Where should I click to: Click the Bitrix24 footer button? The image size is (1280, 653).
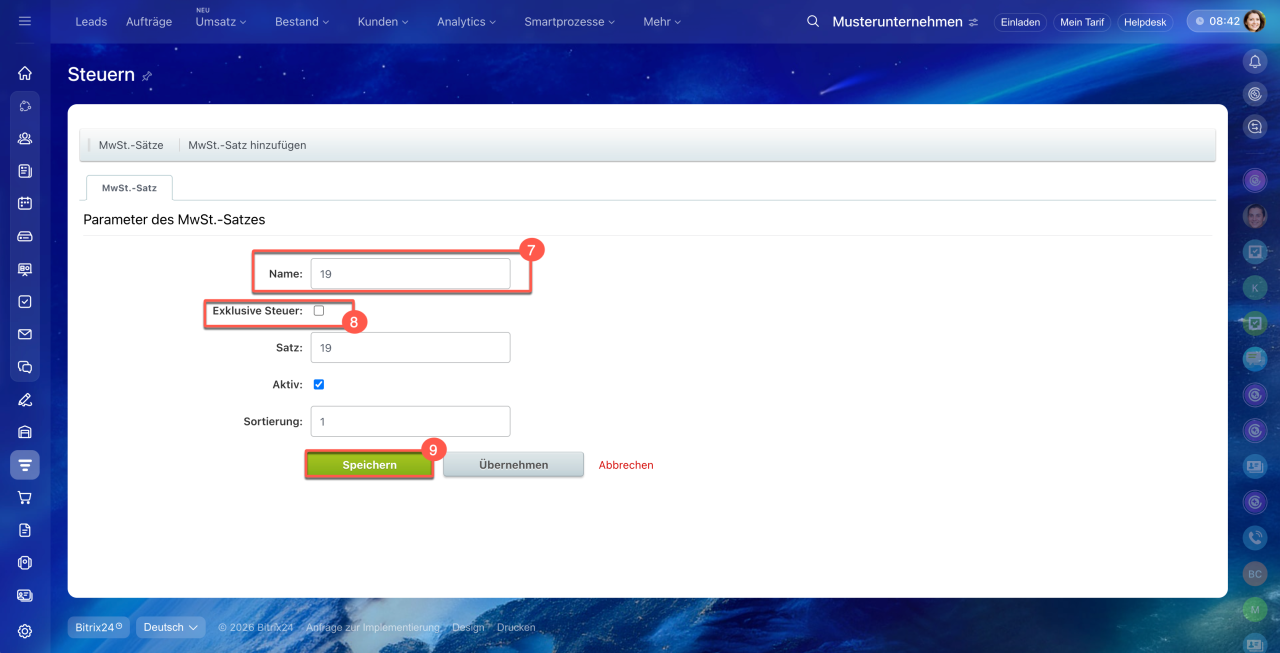coord(99,627)
